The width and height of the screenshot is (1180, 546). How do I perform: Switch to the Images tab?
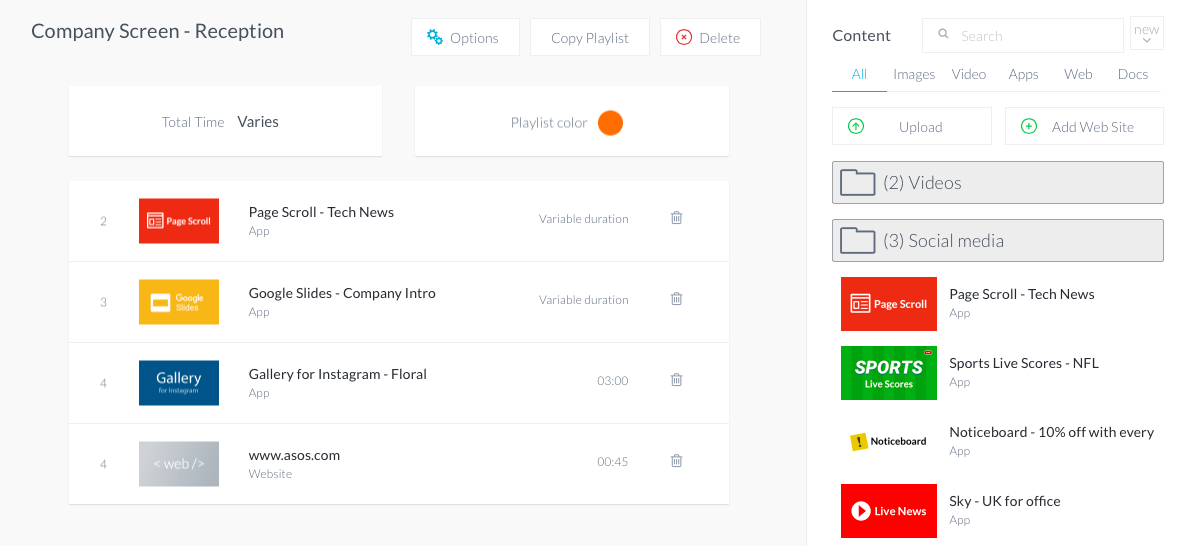[914, 74]
